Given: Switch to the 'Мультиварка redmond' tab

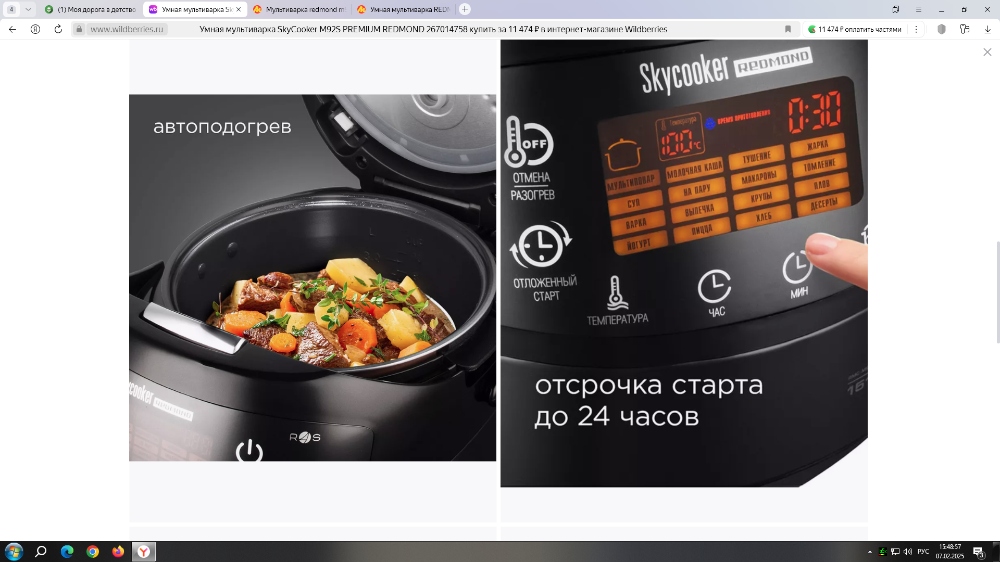Looking at the screenshot, I should point(299,10).
